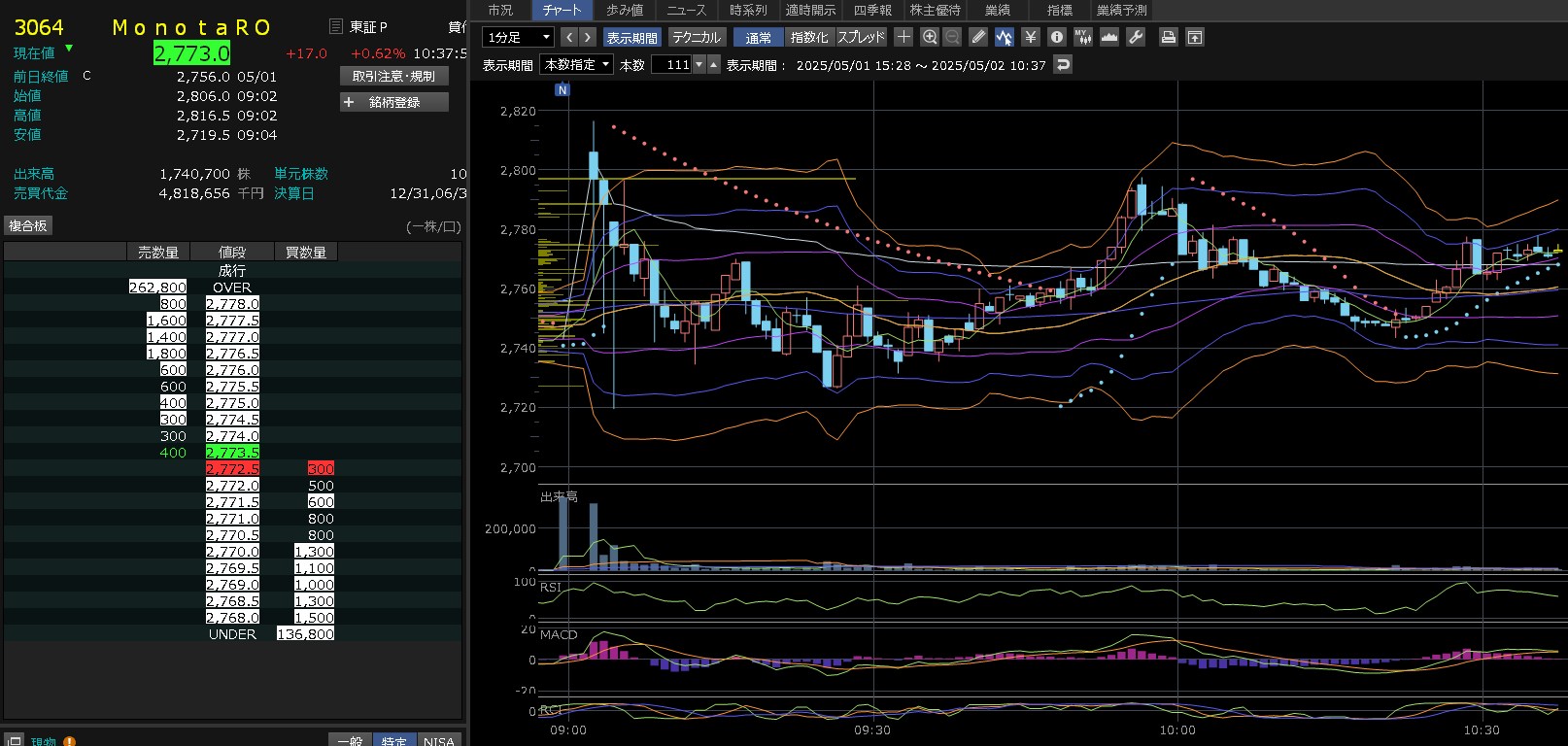
Task: Click the 取引注意・規制 button
Action: pyautogui.click(x=394, y=76)
